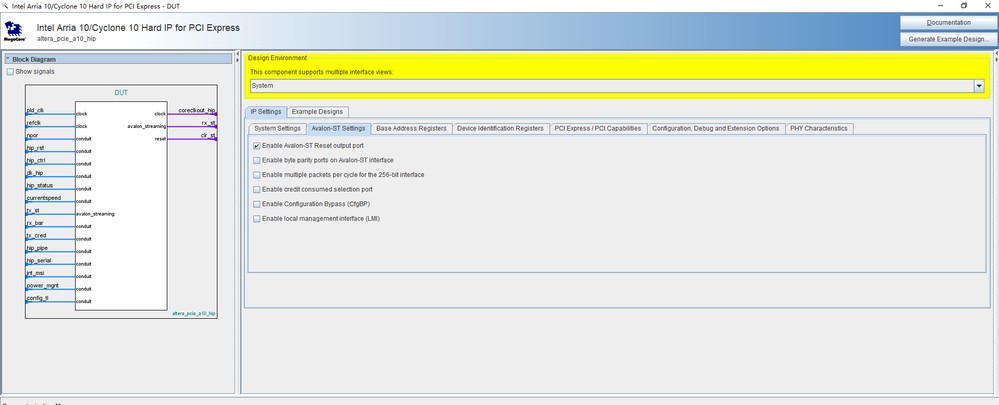Screen dimensions: 999x405
Task: Click the MegaCore logo icon
Action: coord(13,31)
